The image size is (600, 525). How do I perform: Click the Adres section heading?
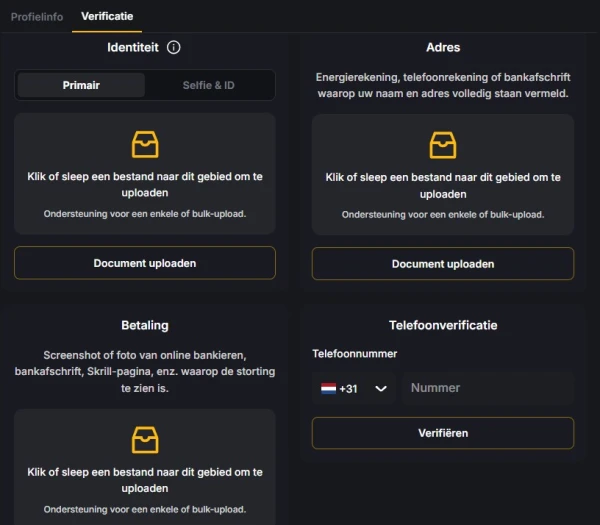coord(443,47)
